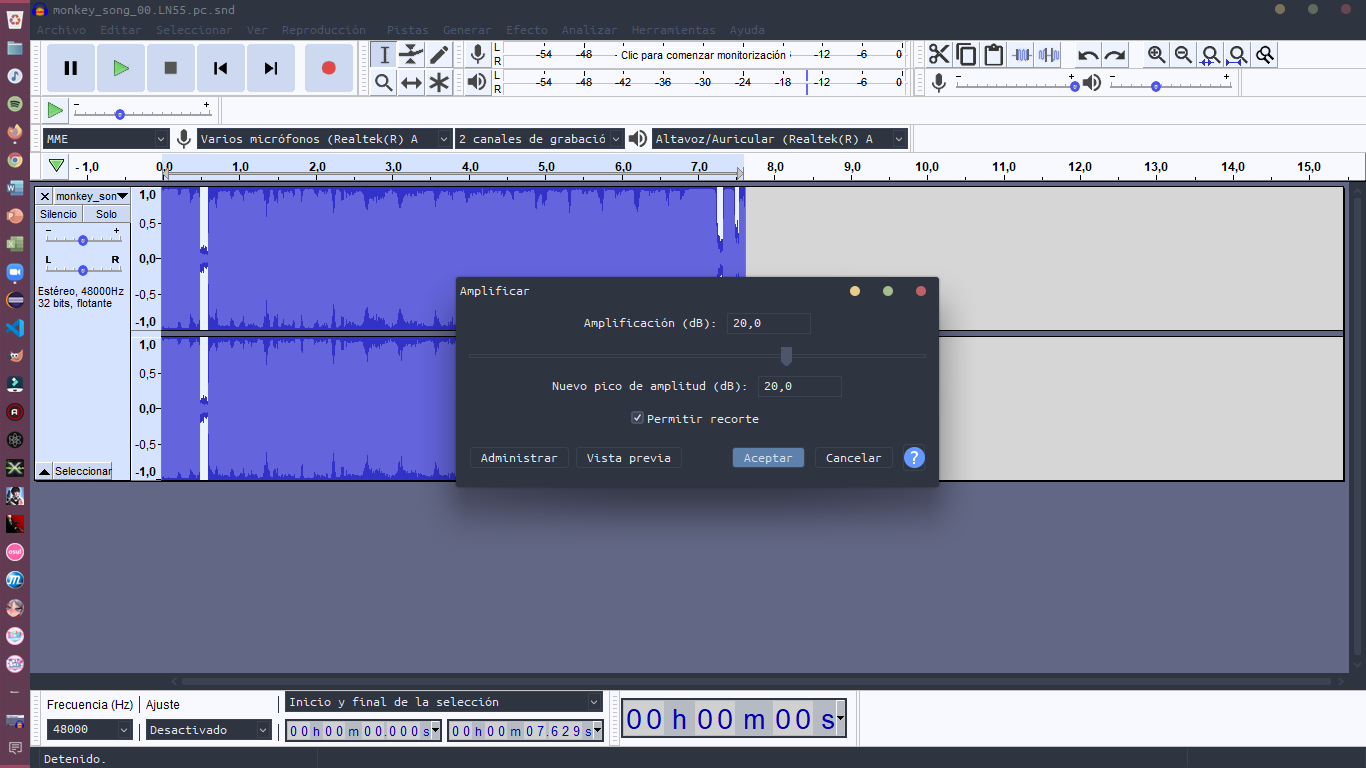
Task: Click Fit project to width icon
Action: (1237, 54)
